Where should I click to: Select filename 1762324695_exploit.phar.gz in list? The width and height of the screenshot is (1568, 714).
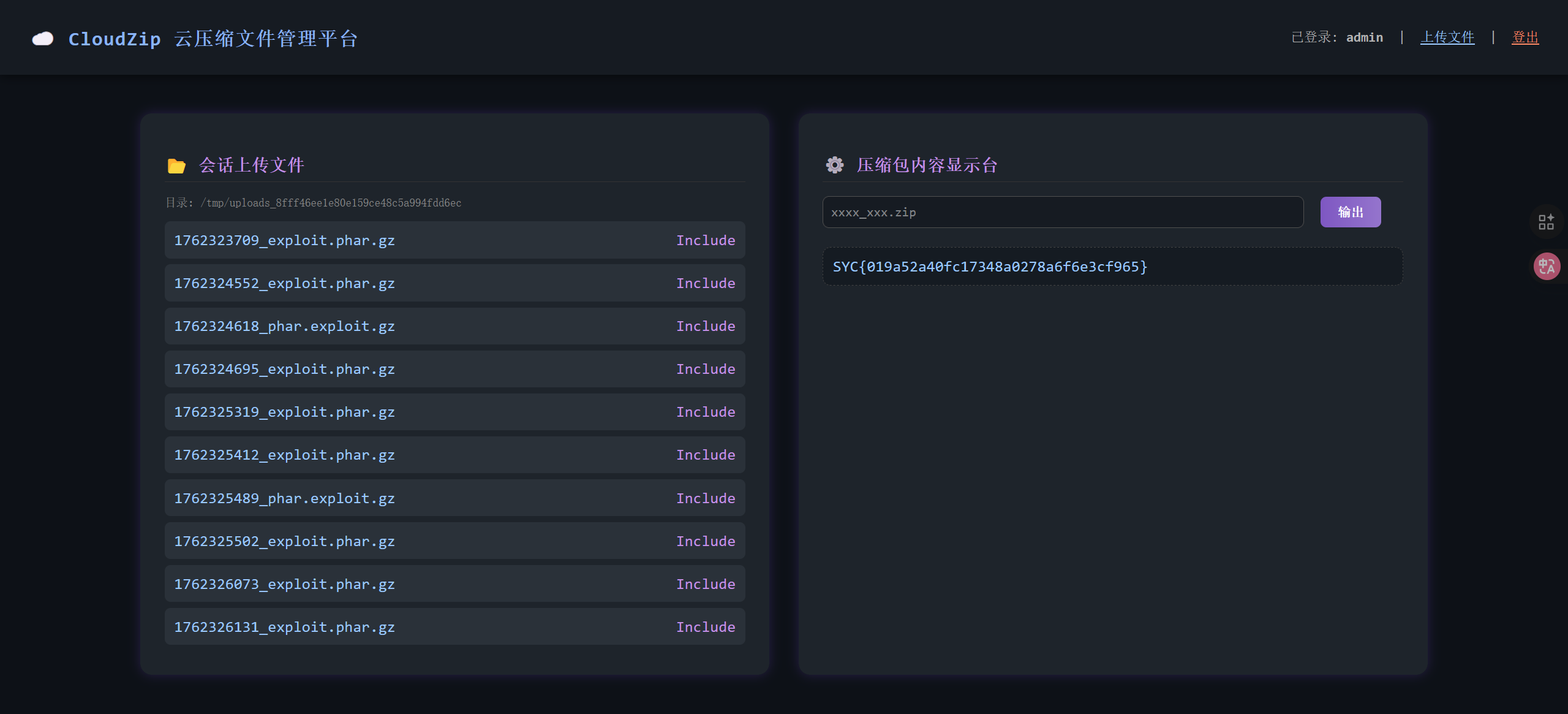point(284,369)
